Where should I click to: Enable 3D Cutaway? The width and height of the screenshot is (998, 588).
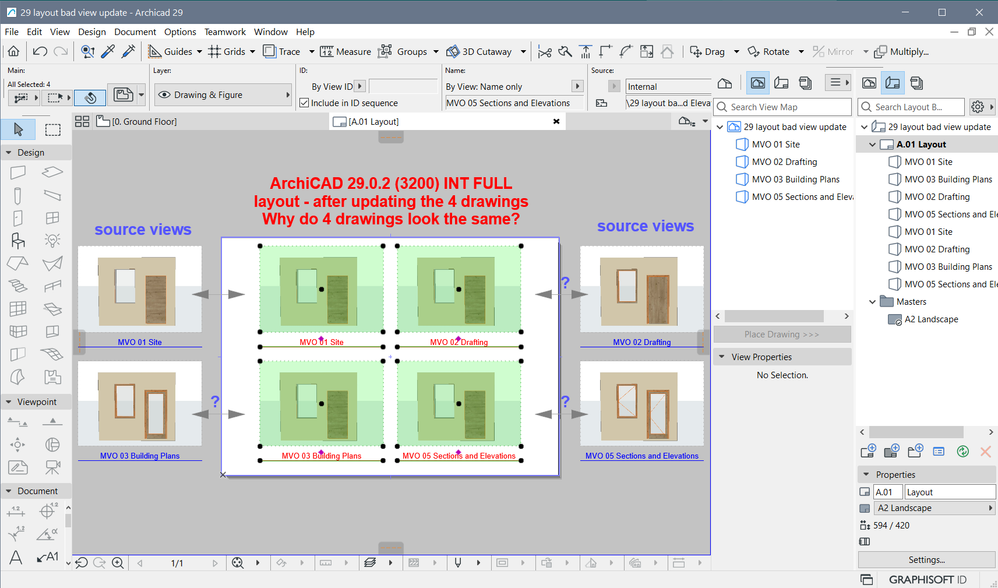tap(479, 52)
